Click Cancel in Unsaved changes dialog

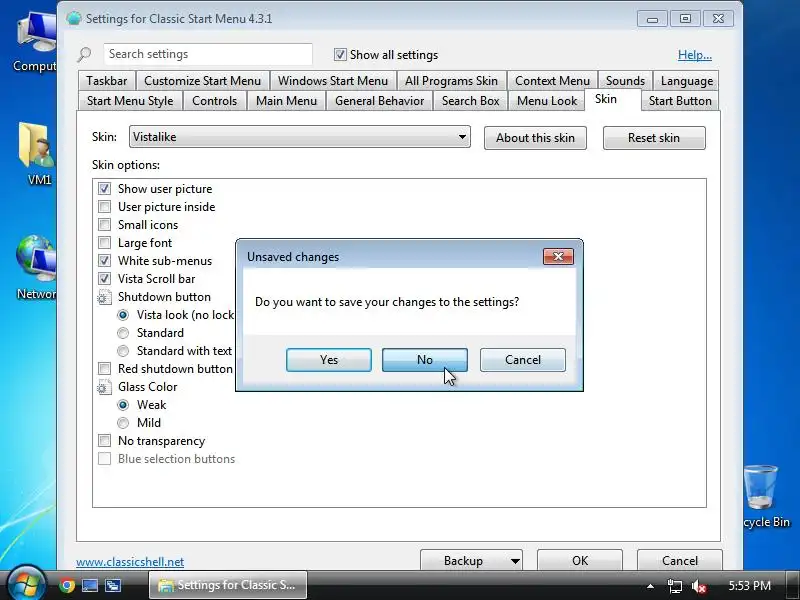522,360
